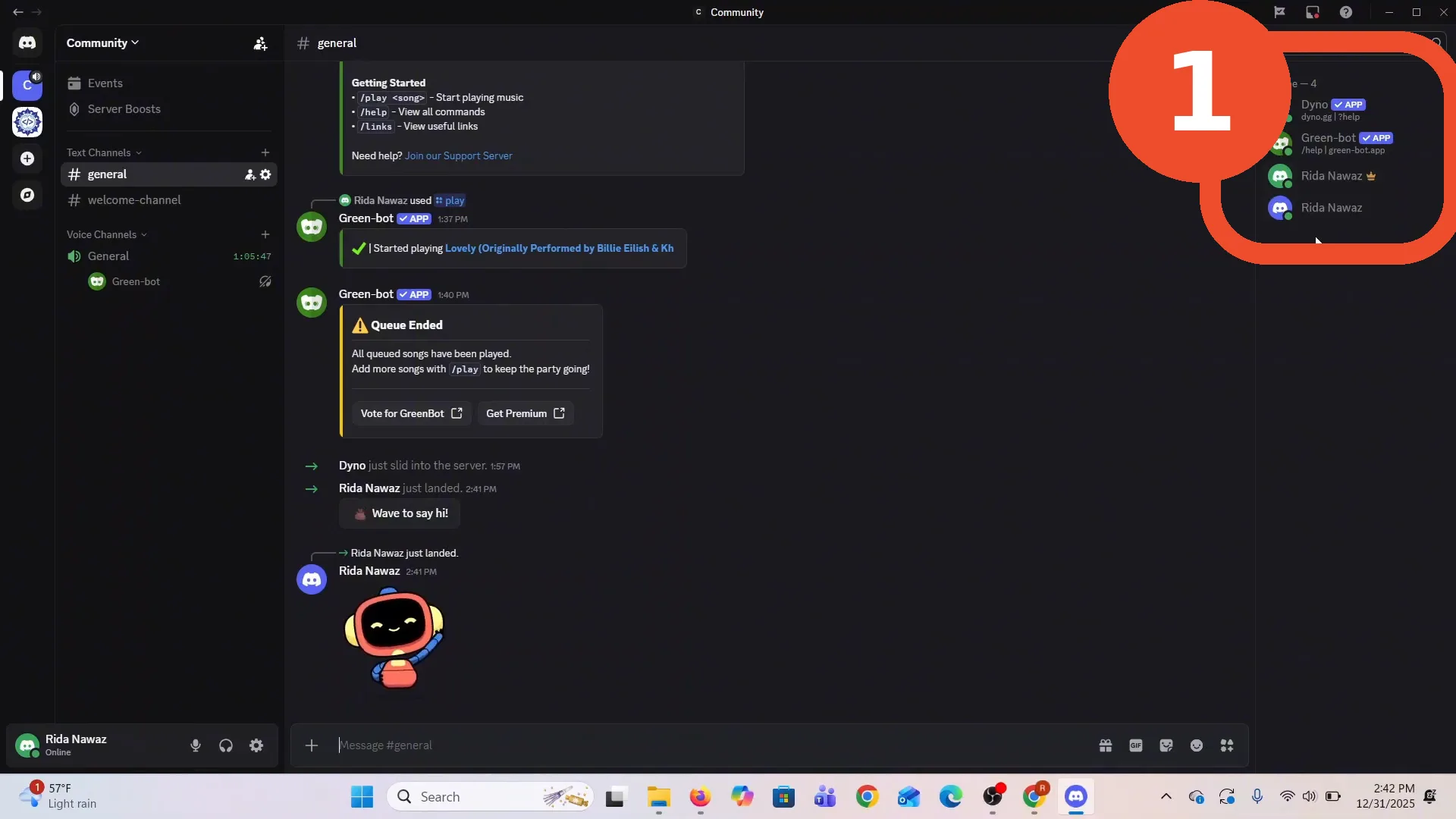Image resolution: width=1456 pixels, height=819 pixels.
Task: Open File Explorer from taskbar
Action: 658,797
